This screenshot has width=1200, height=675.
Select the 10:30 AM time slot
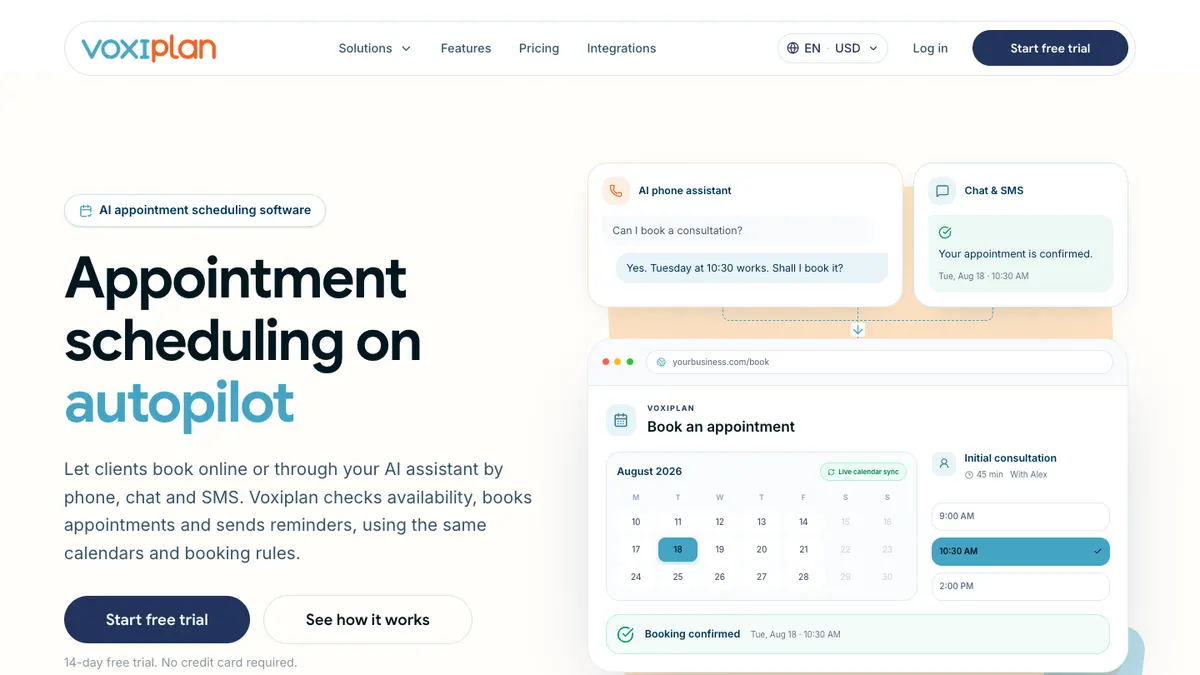click(1020, 551)
